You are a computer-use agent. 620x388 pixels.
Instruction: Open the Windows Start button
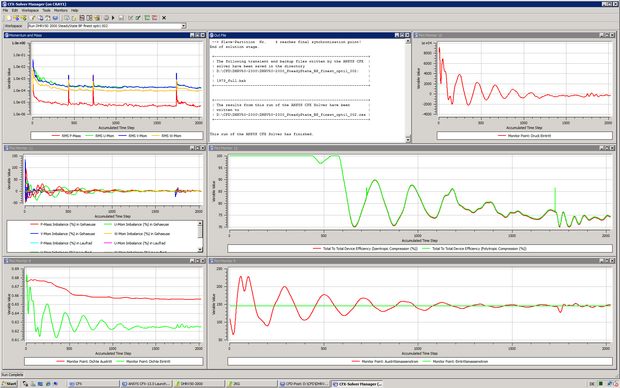pyautogui.click(x=9, y=384)
